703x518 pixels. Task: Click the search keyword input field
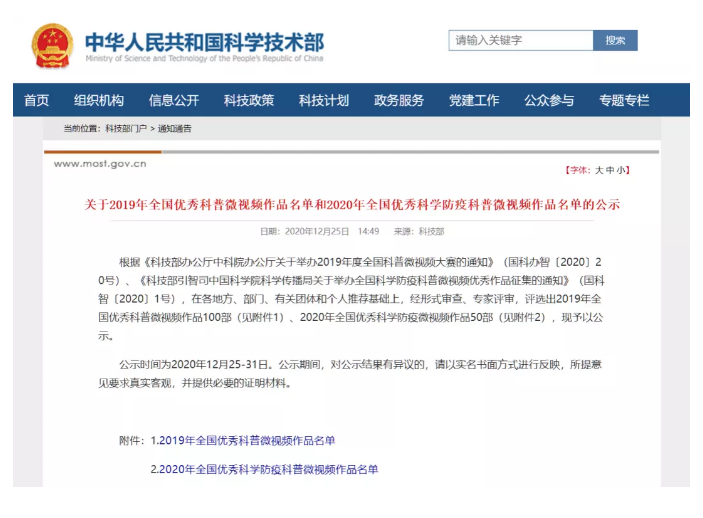[520, 41]
